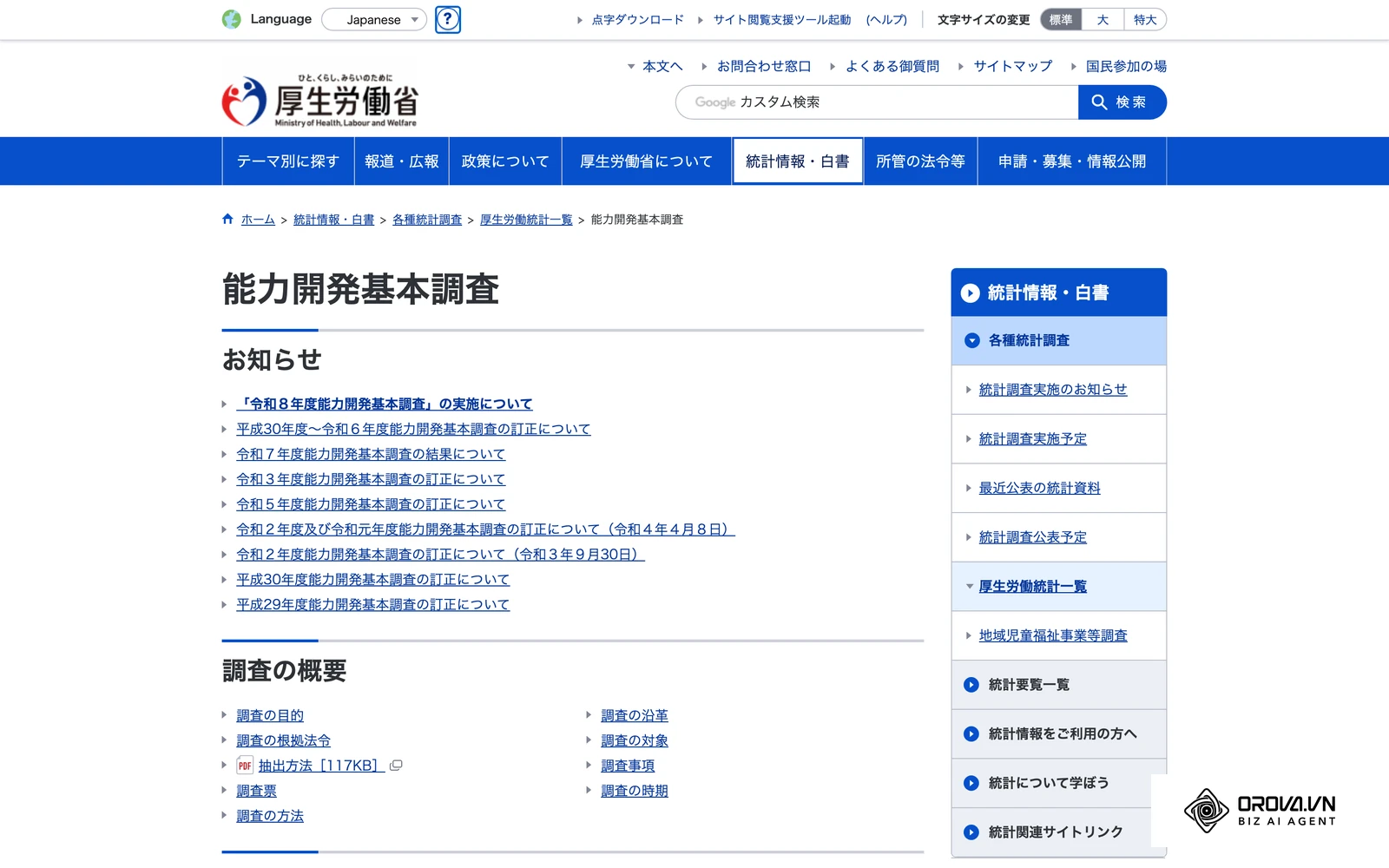1389x868 pixels.
Task: Open 調査の根拠法令 link
Action: [284, 741]
